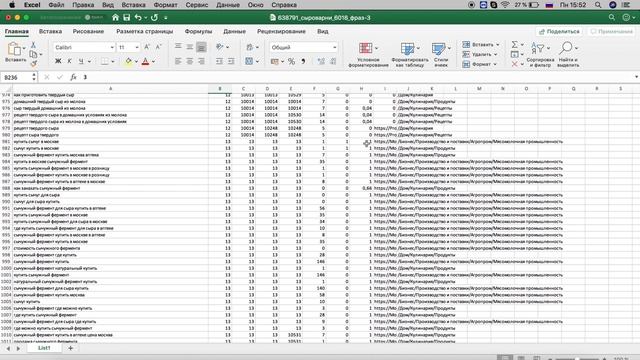Center text horizontally
Image resolution: width=640 pixels, height=360 pixels.
point(189,61)
